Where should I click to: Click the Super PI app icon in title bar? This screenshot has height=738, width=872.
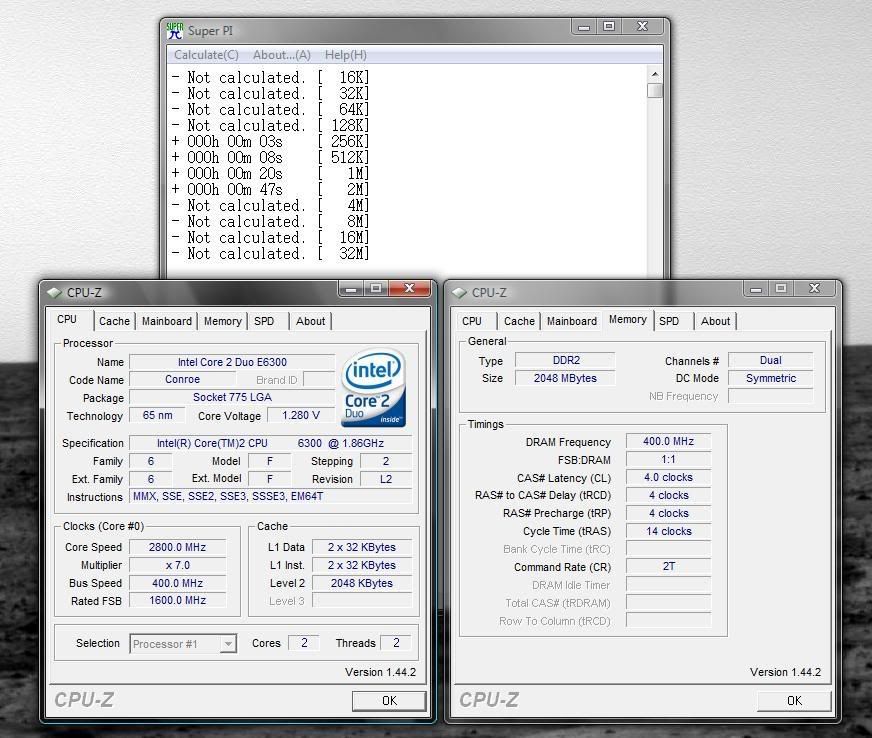[175, 31]
